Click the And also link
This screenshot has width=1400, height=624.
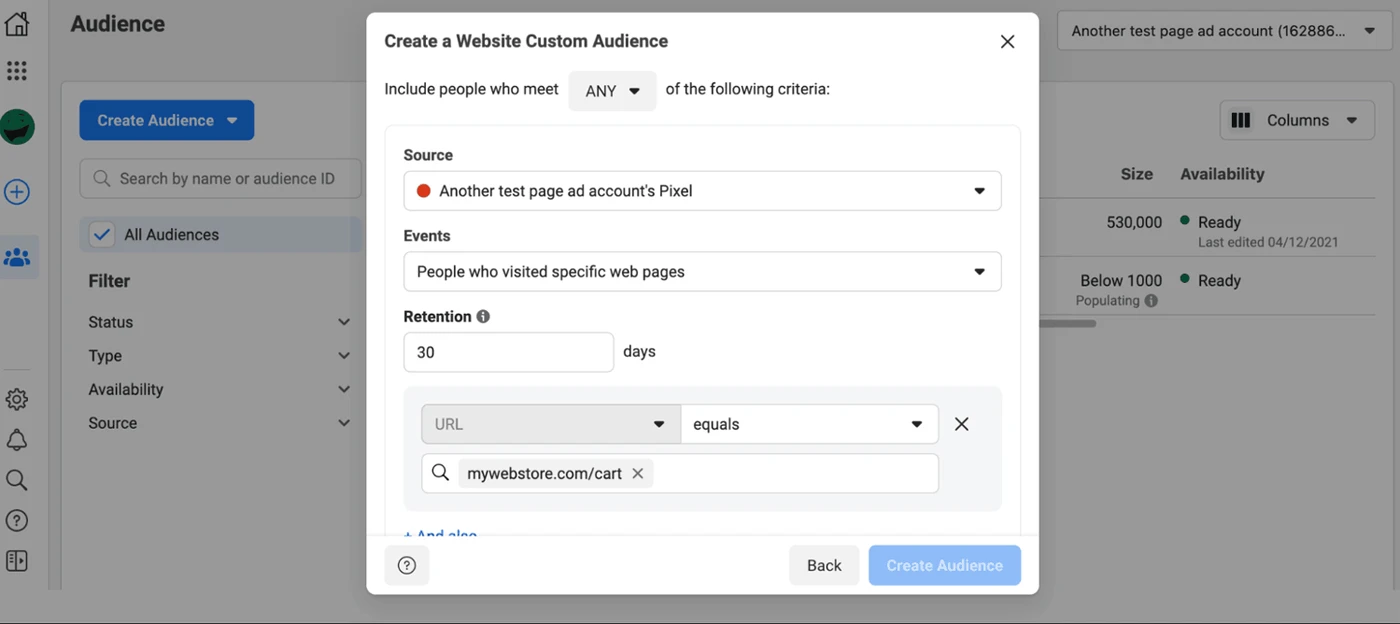tap(441, 534)
